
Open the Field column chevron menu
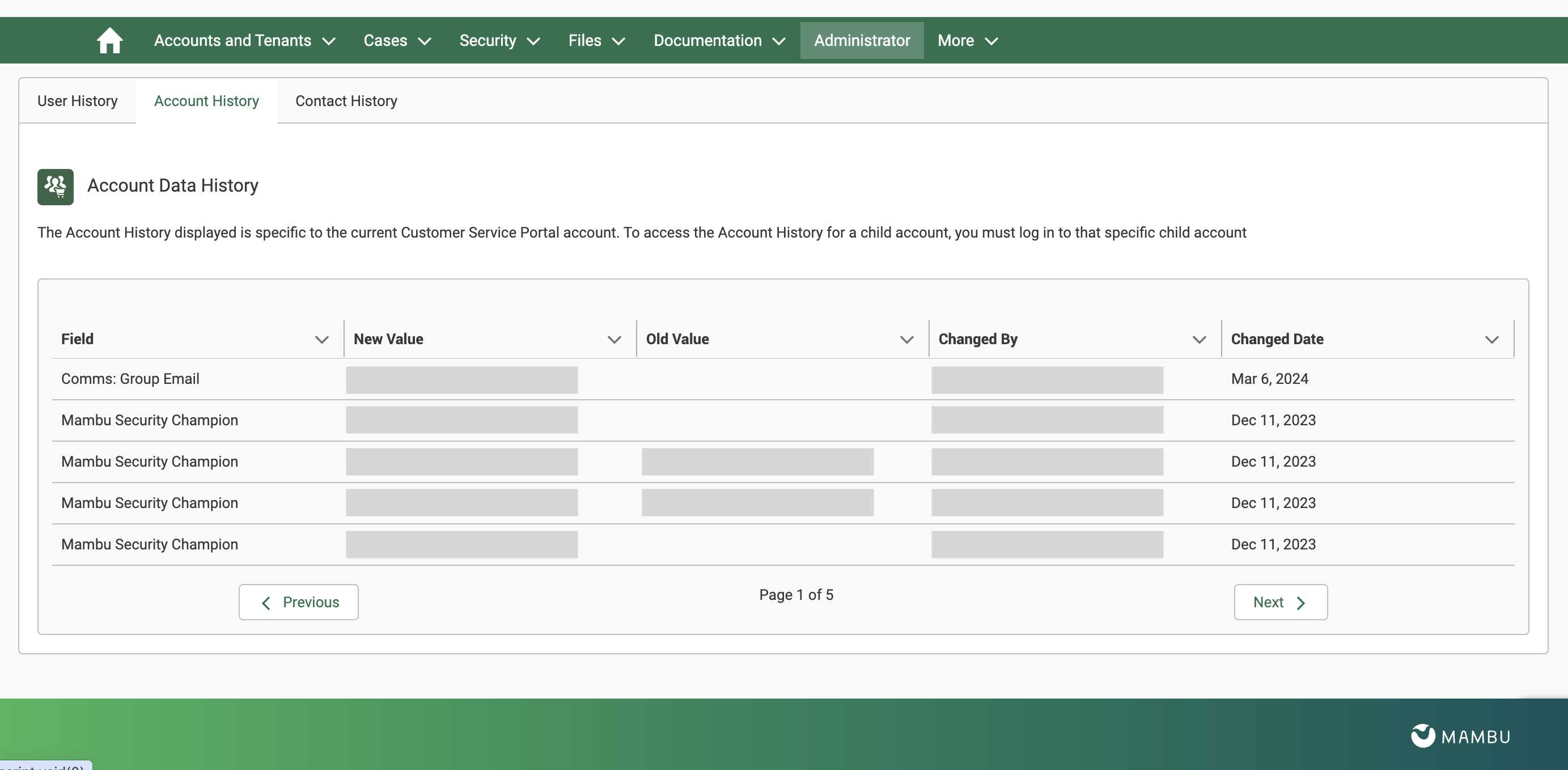(321, 340)
